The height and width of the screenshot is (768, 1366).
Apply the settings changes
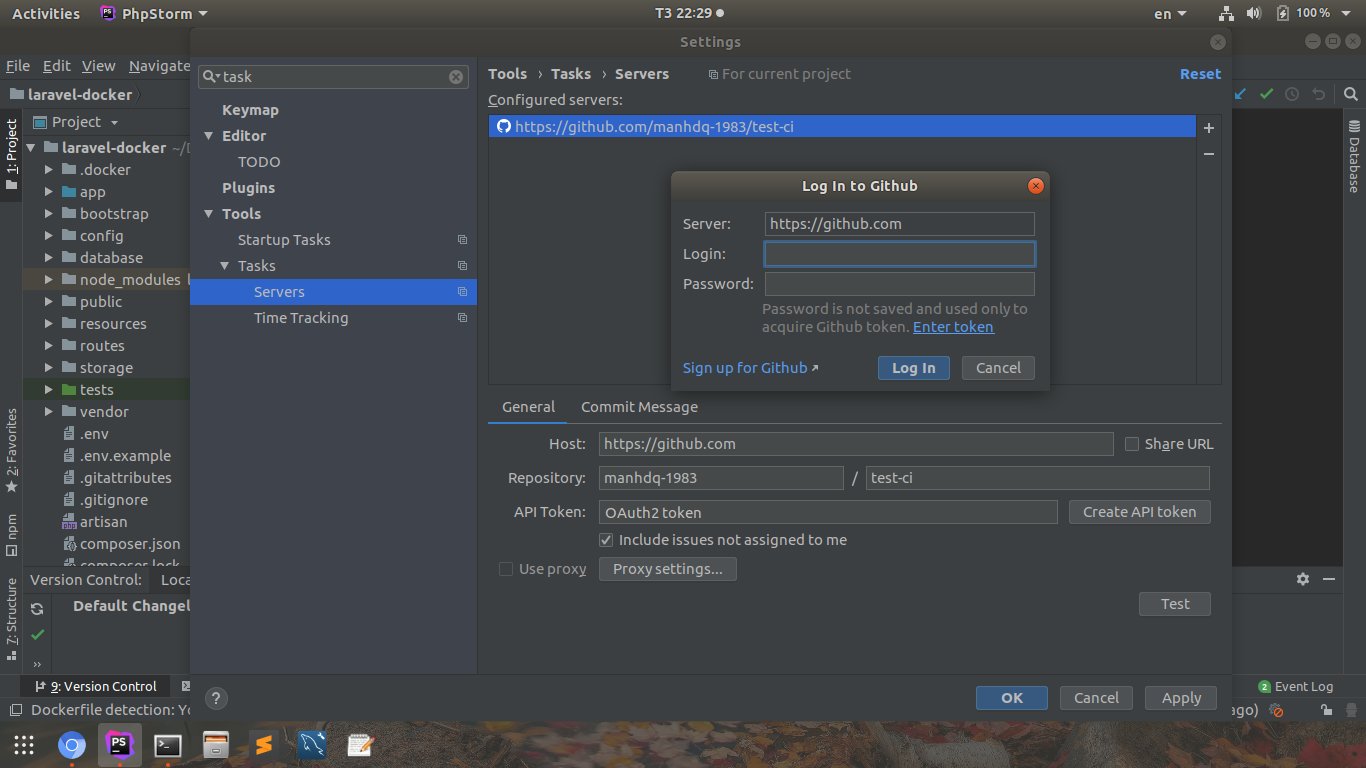tap(1181, 698)
